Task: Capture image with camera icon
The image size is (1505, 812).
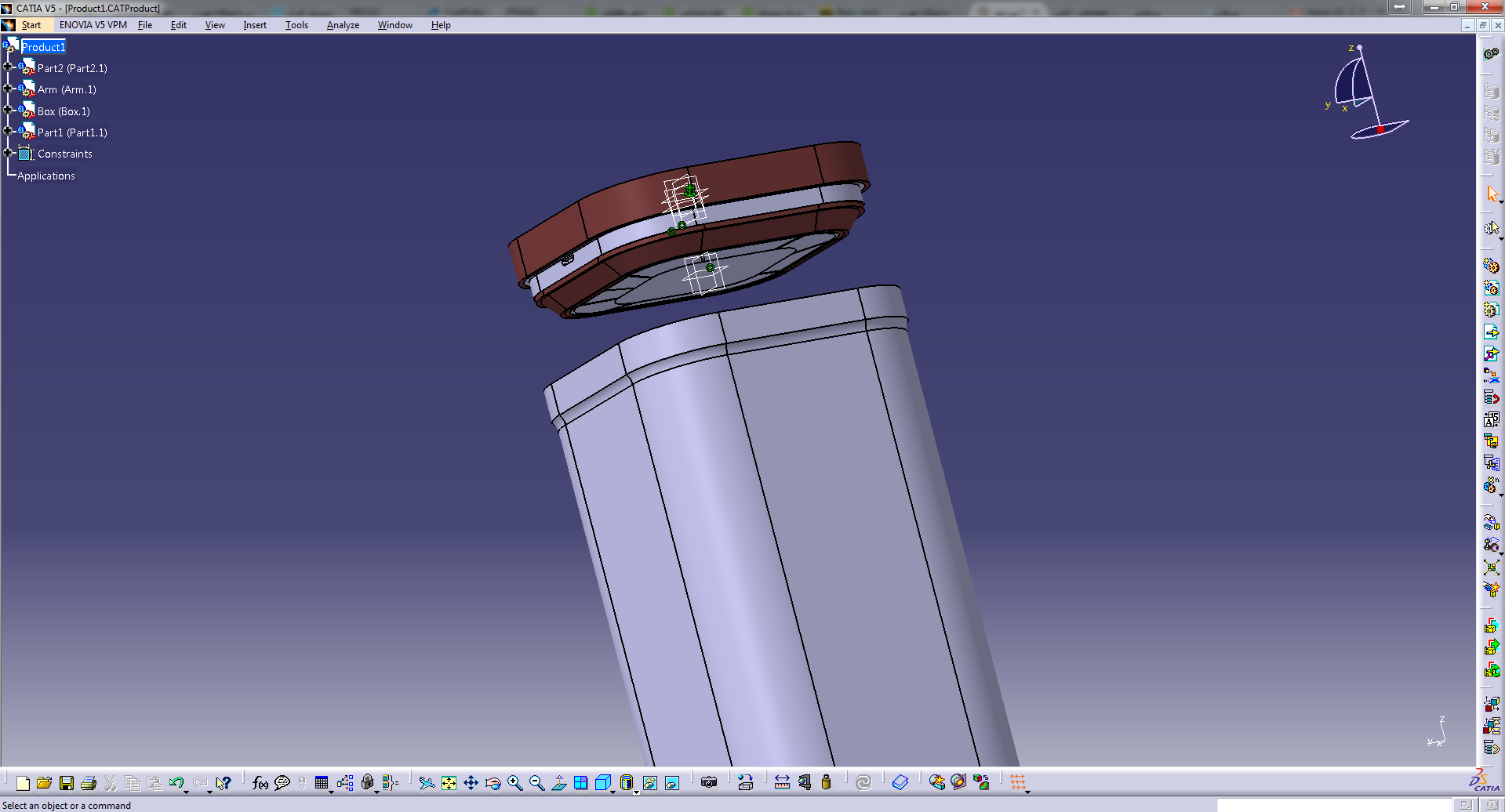Action: (709, 782)
